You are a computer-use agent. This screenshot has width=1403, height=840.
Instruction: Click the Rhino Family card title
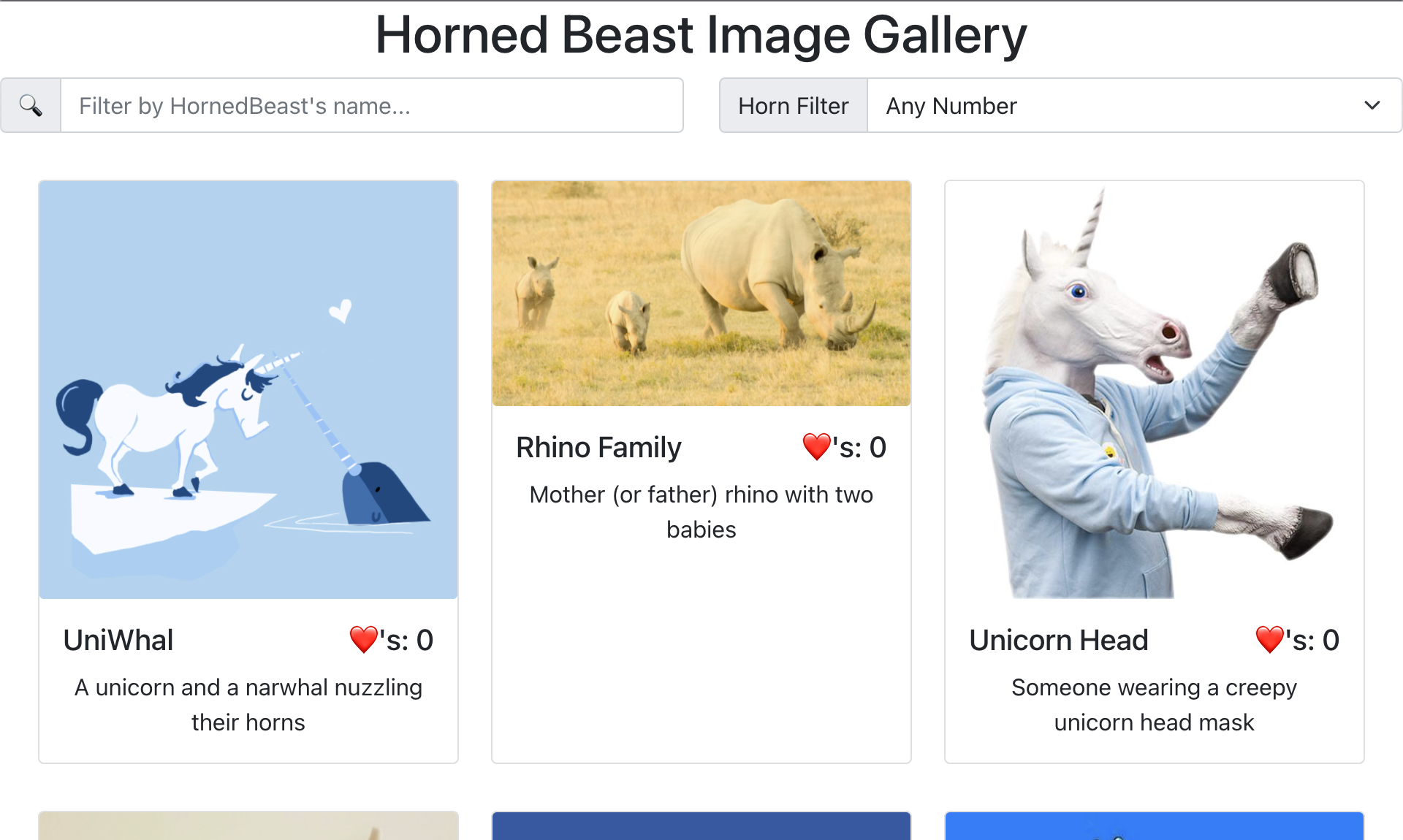tap(598, 447)
